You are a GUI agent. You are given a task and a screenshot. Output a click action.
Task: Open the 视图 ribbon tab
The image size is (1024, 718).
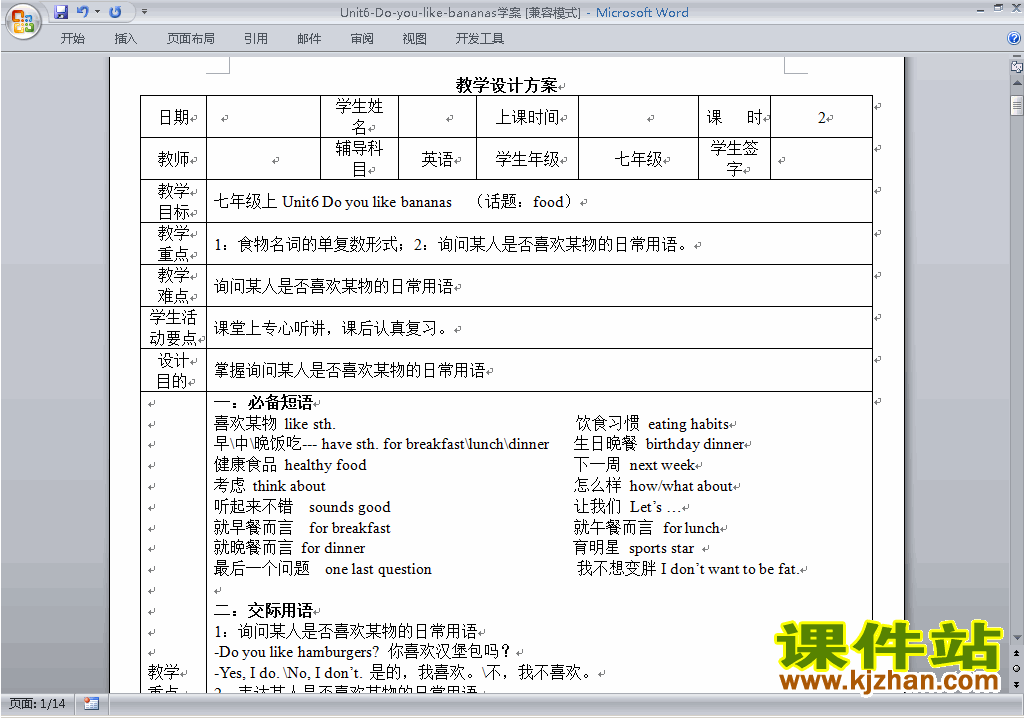tap(414, 39)
